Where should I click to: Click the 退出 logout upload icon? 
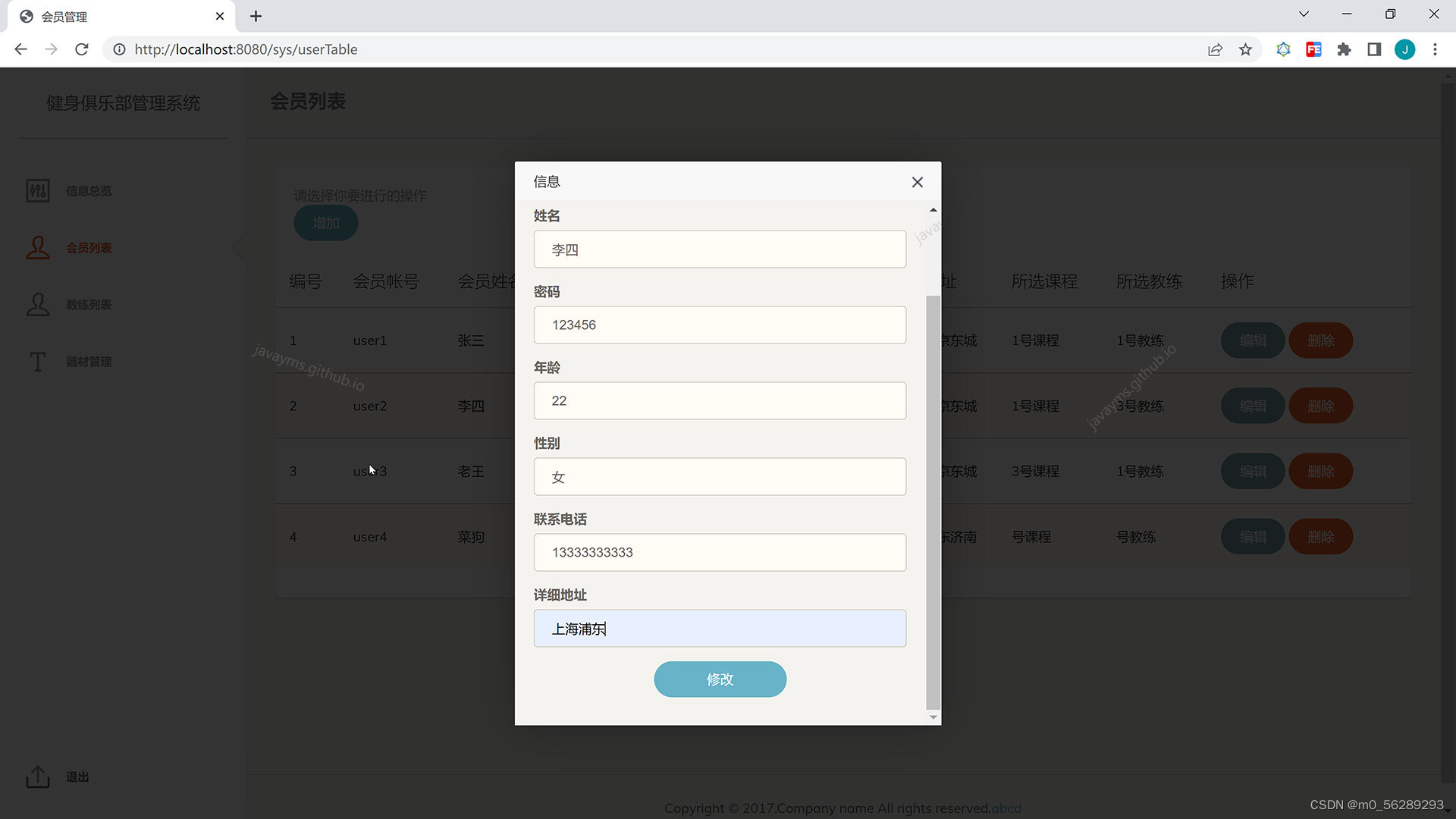(38, 777)
